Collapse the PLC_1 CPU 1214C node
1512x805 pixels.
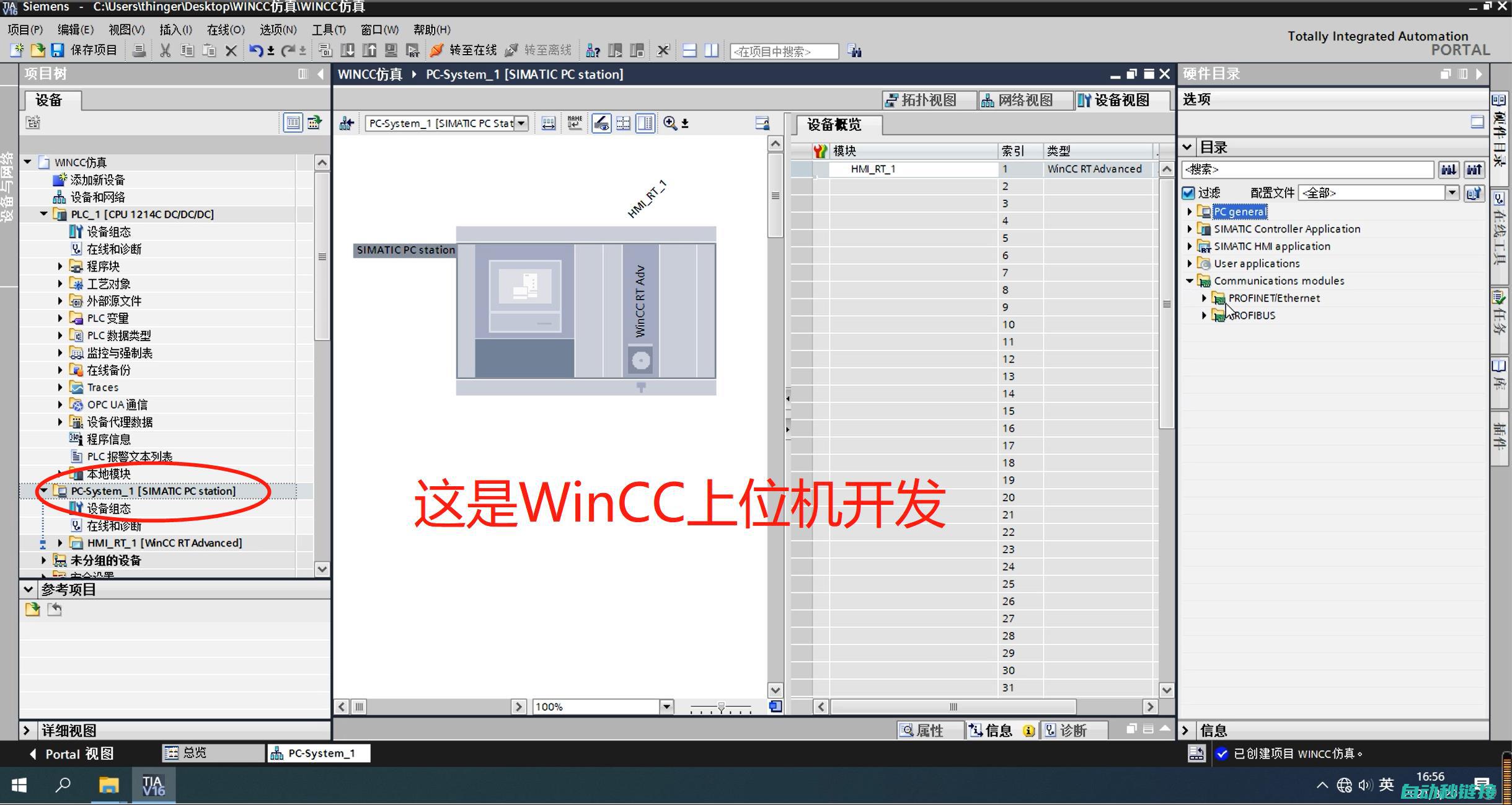[x=43, y=214]
